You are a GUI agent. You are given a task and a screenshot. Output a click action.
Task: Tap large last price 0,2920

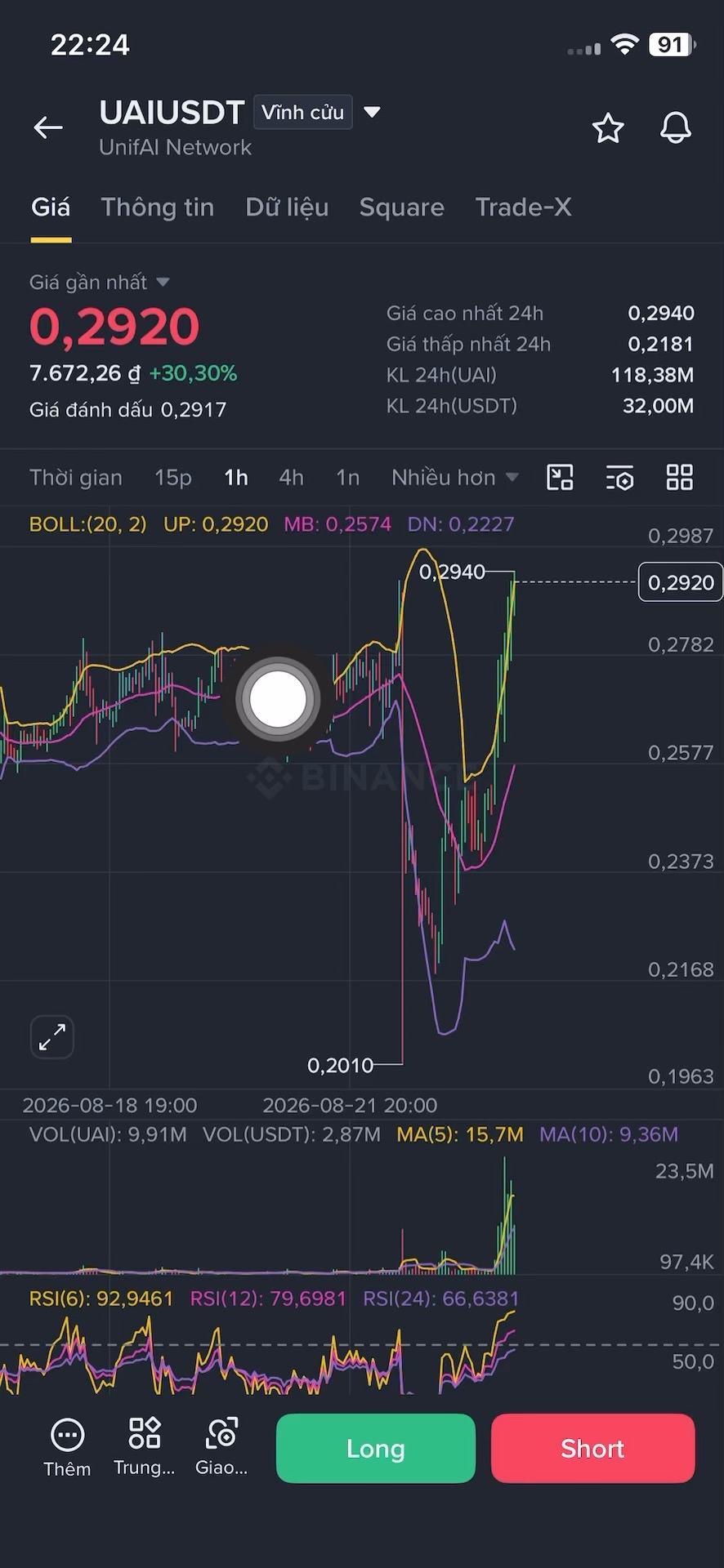114,327
